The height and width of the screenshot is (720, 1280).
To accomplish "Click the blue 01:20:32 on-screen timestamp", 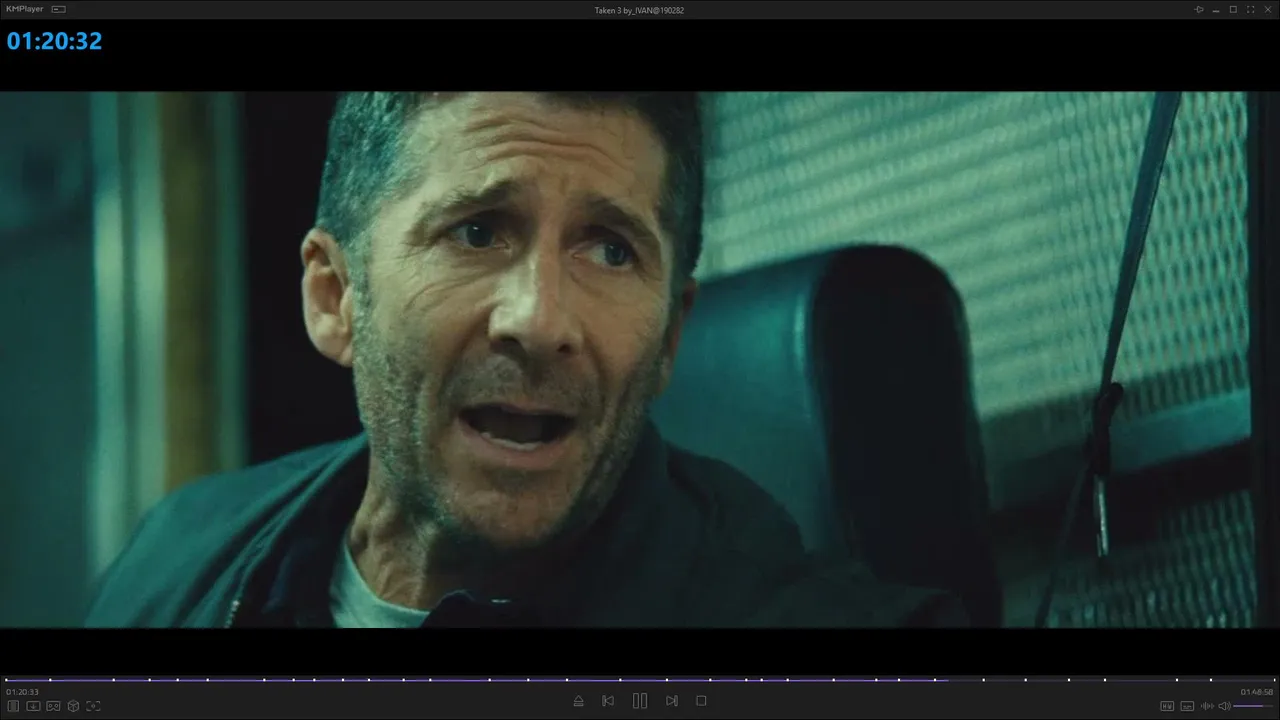I will pos(55,41).
